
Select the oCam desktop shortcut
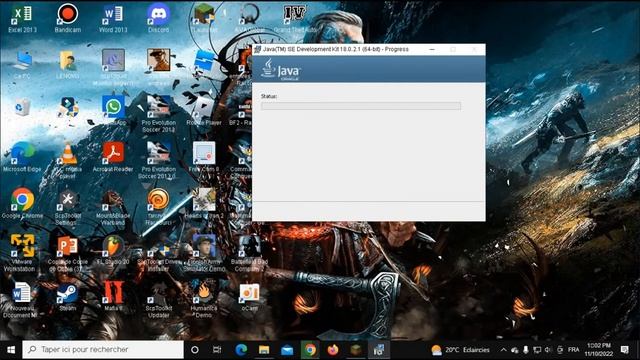[x=249, y=296]
